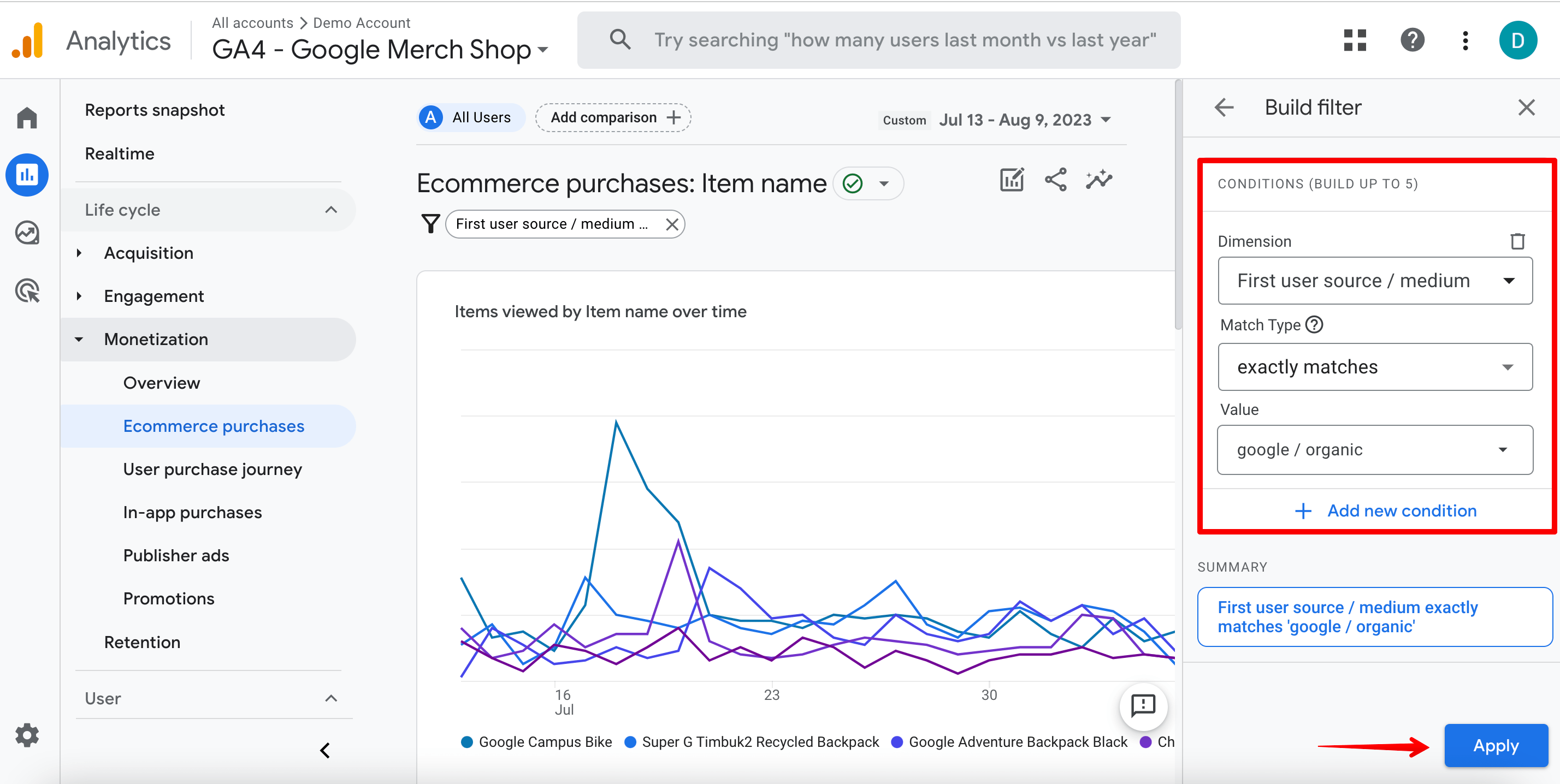Remove the First user source / medium filter chip
Image resolution: width=1560 pixels, height=784 pixels.
tap(672, 224)
